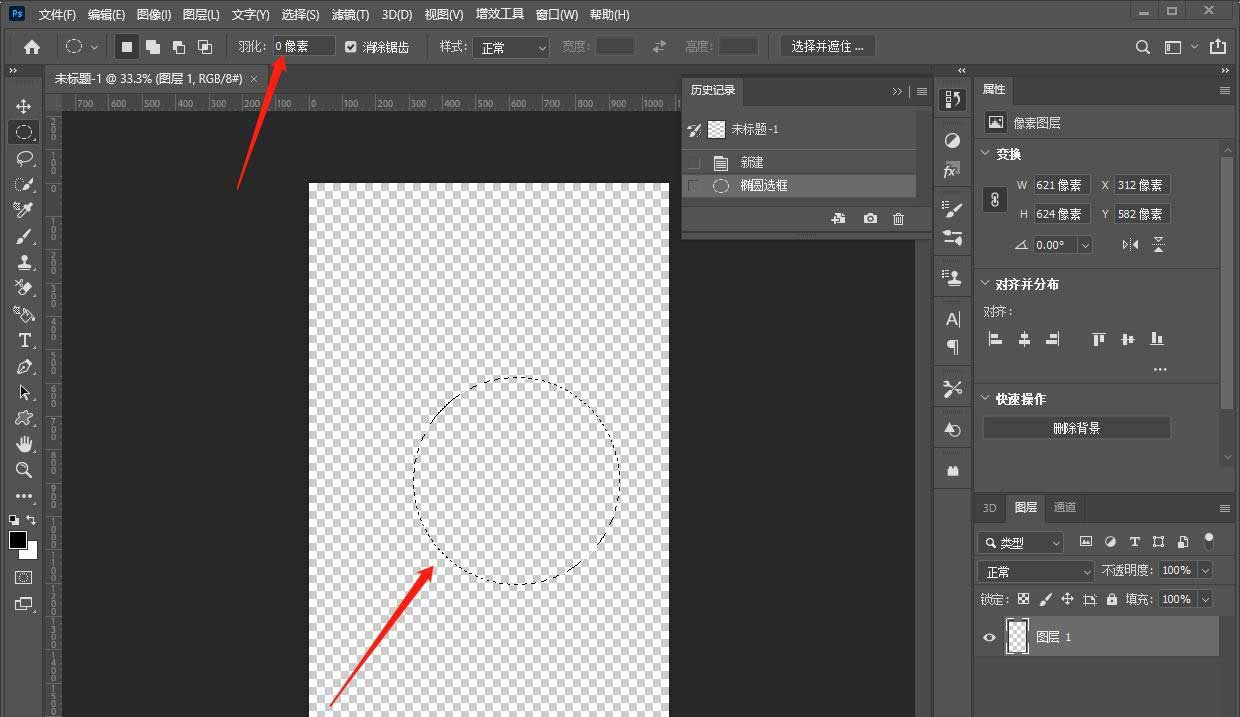The image size is (1240, 717).
Task: Open the workspace switcher dropdown
Action: [1180, 47]
